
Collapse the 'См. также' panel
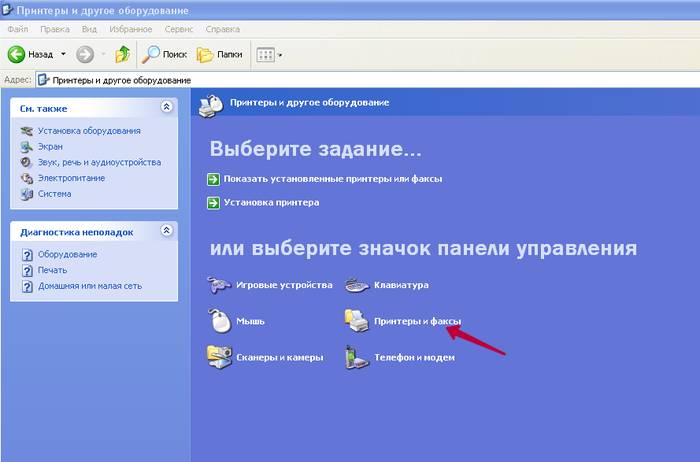tap(166, 107)
